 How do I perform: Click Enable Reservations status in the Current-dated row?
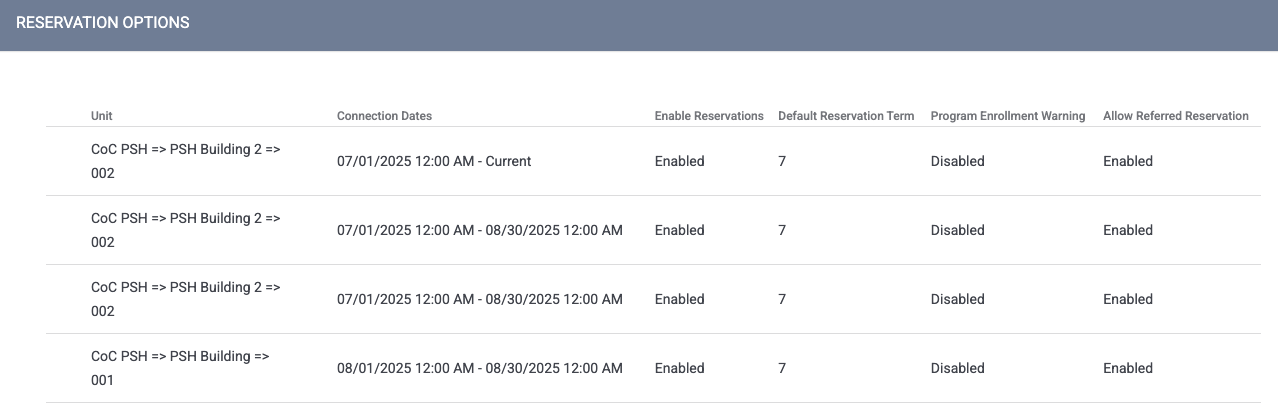[x=679, y=161]
